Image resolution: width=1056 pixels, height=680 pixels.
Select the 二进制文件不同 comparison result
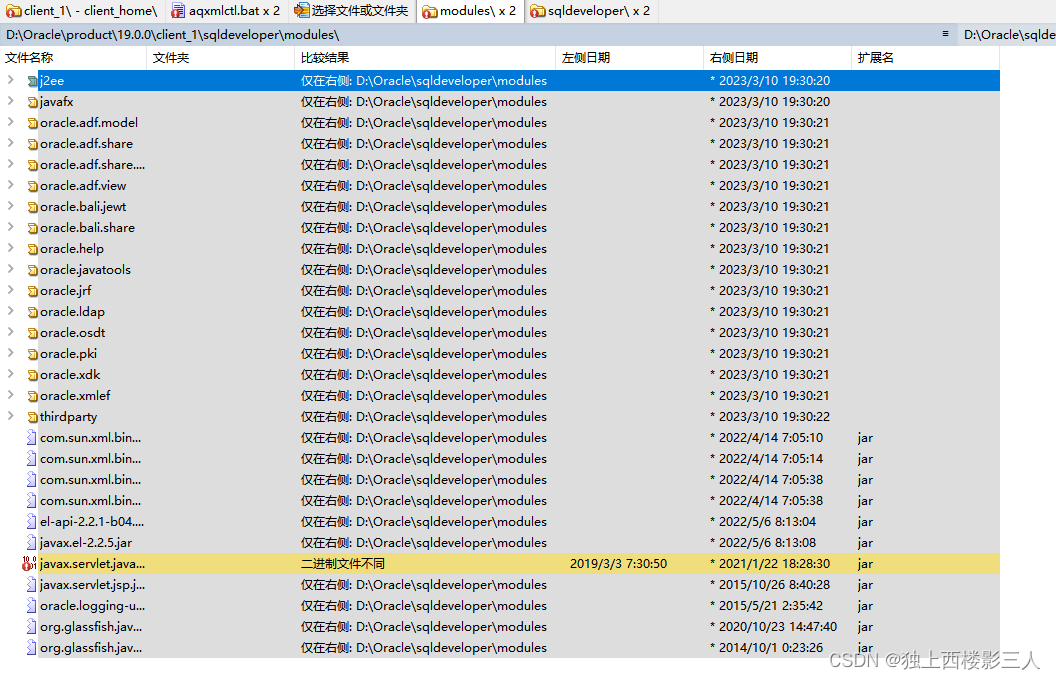pyautogui.click(x=343, y=564)
